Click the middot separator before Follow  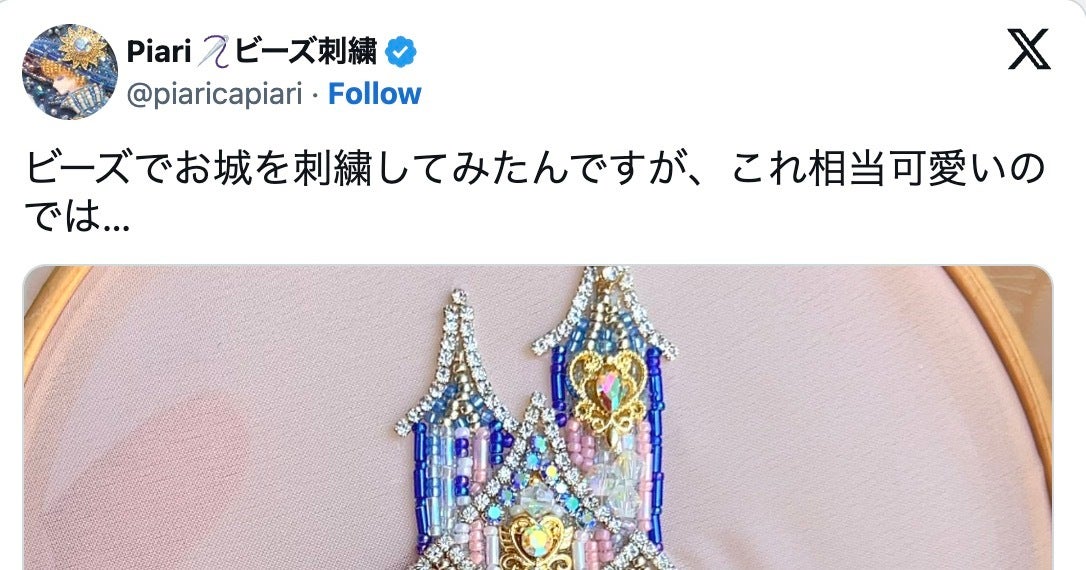tap(315, 95)
